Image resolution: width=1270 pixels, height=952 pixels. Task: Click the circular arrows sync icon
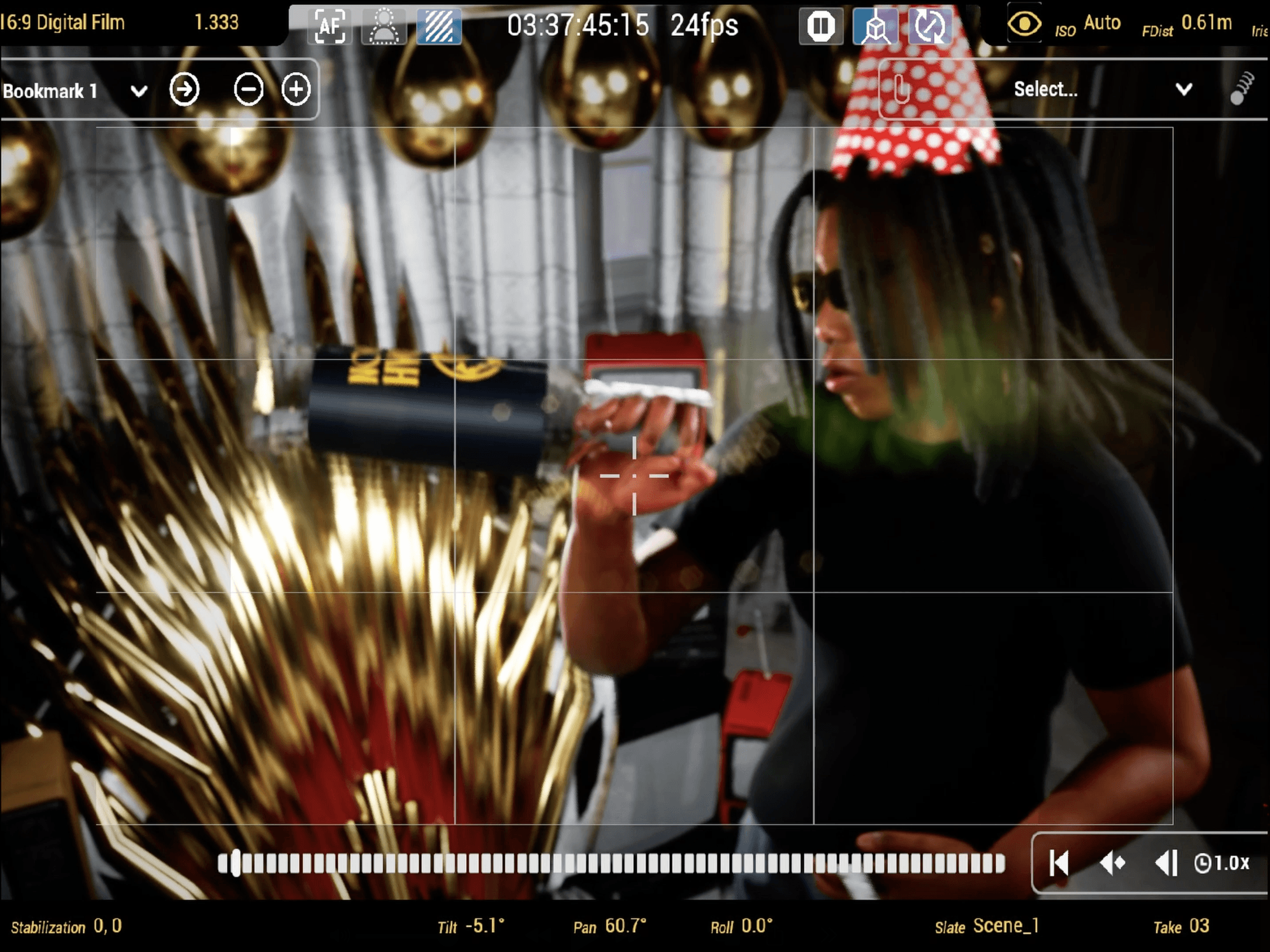pyautogui.click(x=930, y=26)
